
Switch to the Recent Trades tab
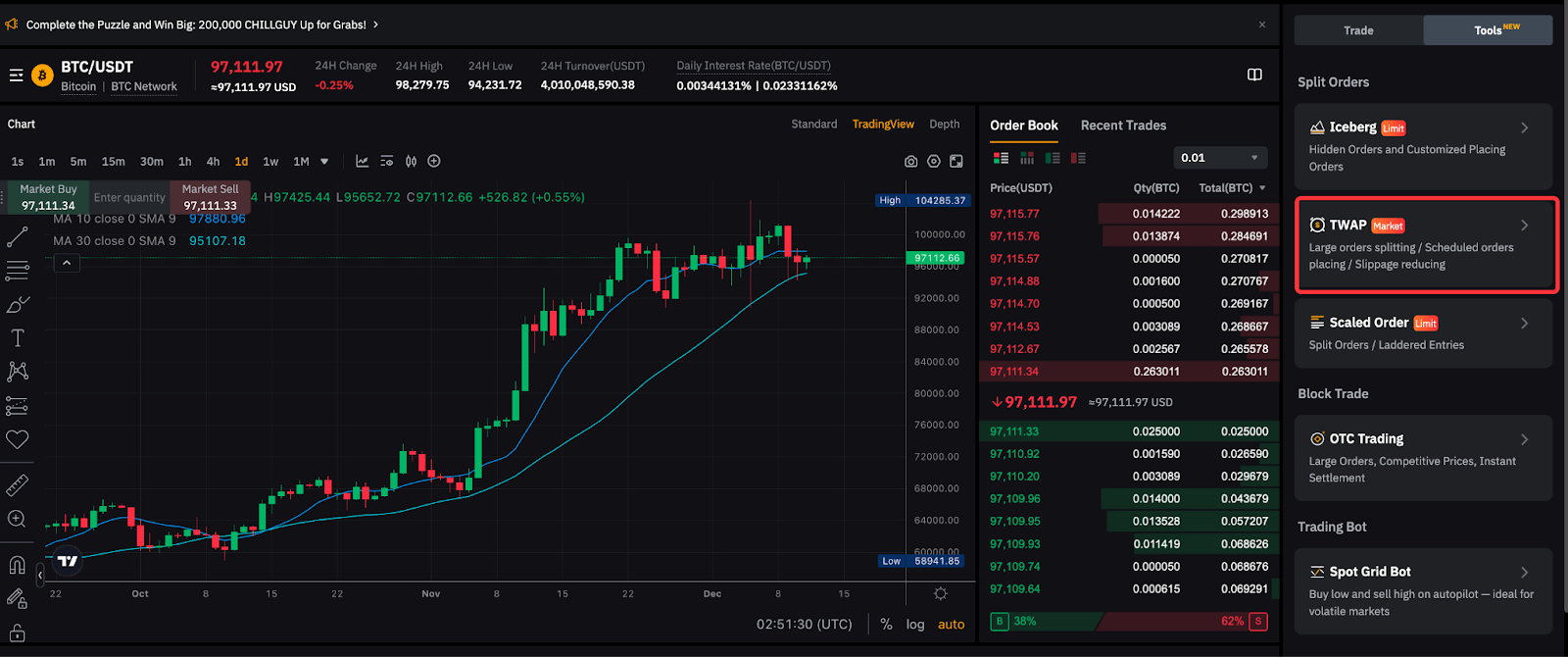(x=1123, y=126)
